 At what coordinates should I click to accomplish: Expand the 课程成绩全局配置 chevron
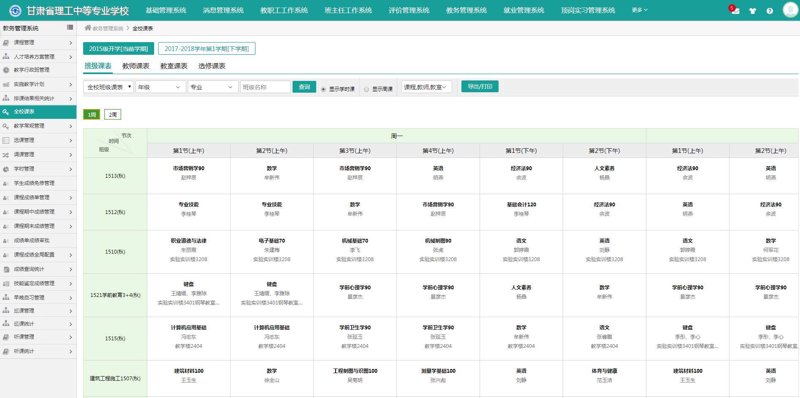tap(70, 254)
